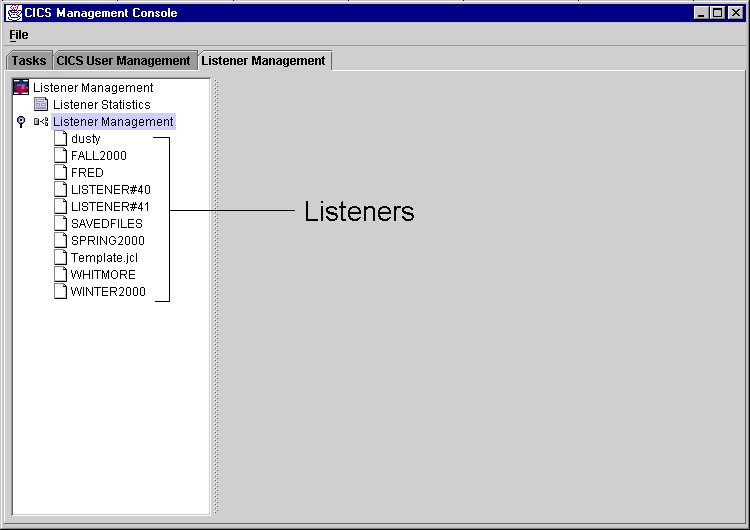Select the WINTER2000 listener
Image resolution: width=750 pixels, height=530 pixels.
click(x=109, y=291)
